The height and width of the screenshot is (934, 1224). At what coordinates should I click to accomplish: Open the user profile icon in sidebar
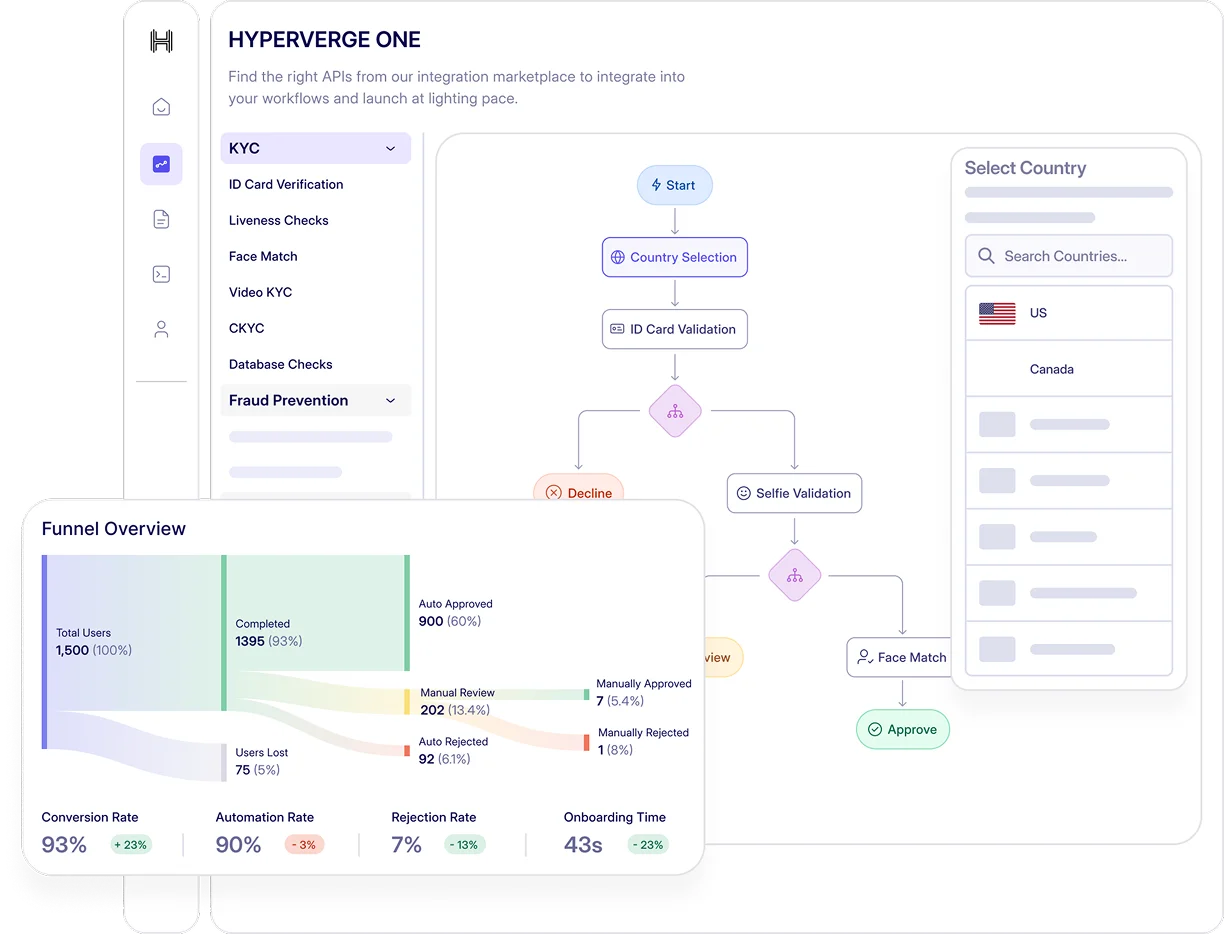point(161,329)
